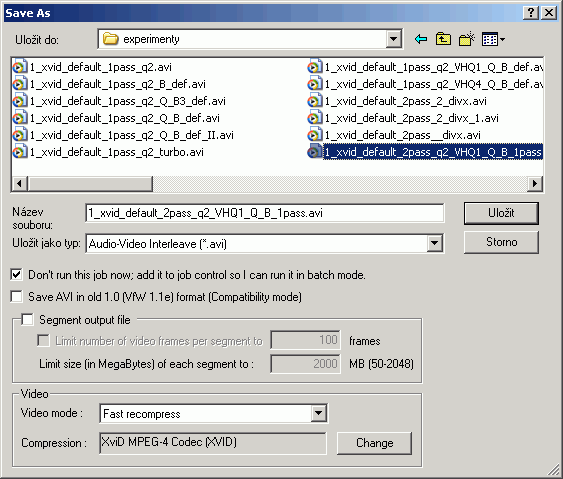The image size is (563, 479).
Task: Click the Change compression button
Action: coord(374,443)
